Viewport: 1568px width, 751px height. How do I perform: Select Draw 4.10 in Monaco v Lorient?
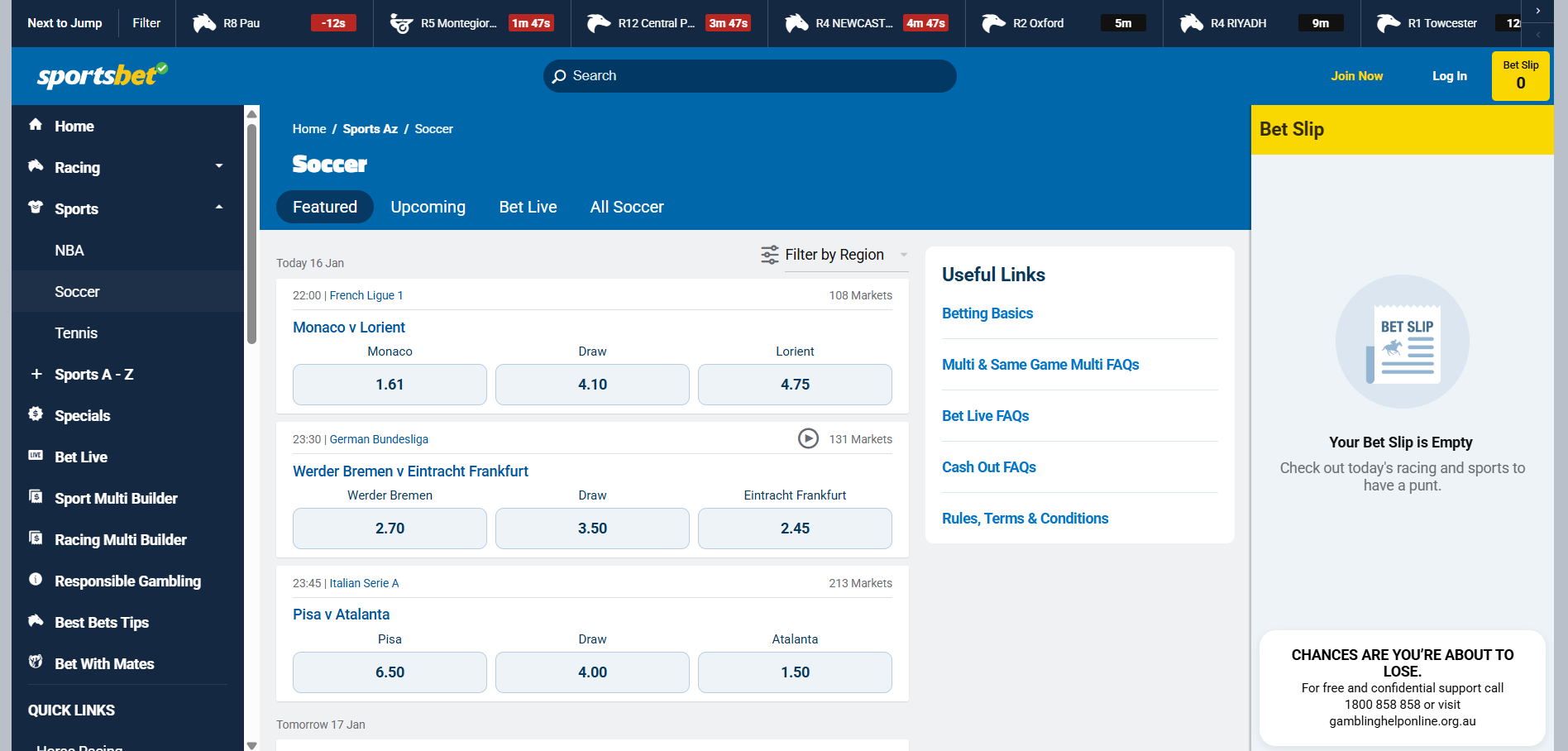click(x=592, y=385)
